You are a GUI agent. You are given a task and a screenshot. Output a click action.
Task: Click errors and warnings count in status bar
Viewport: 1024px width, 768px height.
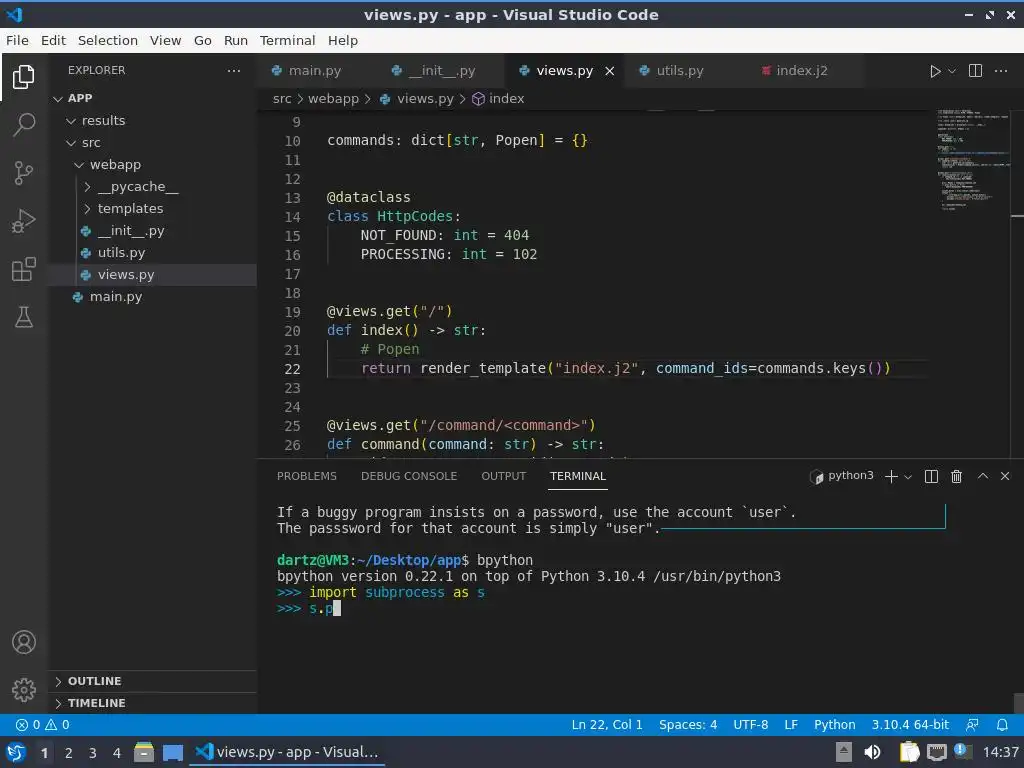pos(42,725)
